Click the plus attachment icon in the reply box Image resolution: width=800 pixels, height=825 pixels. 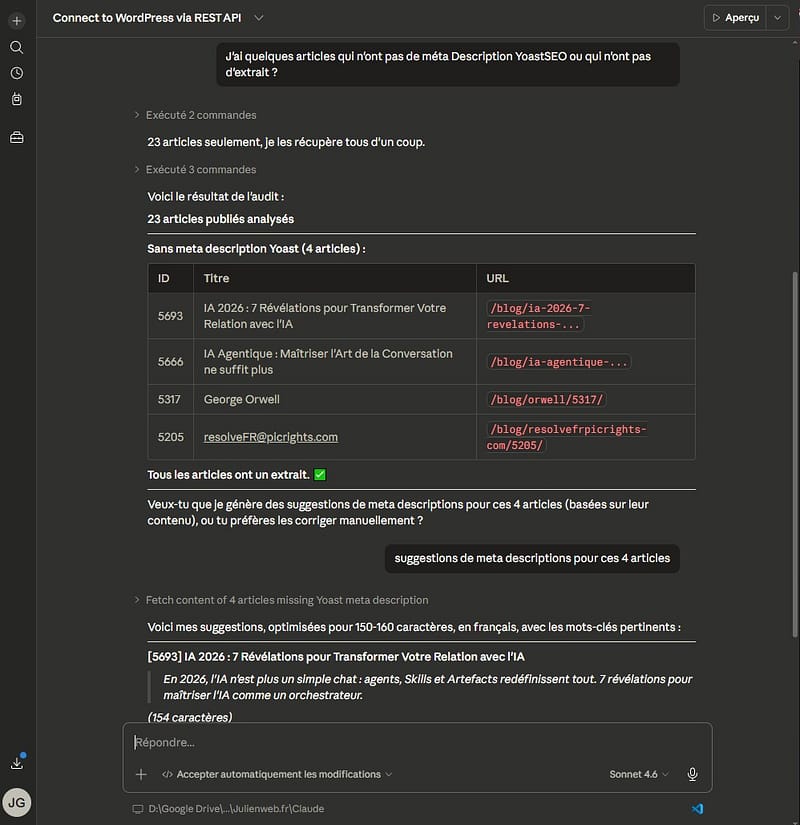point(140,774)
